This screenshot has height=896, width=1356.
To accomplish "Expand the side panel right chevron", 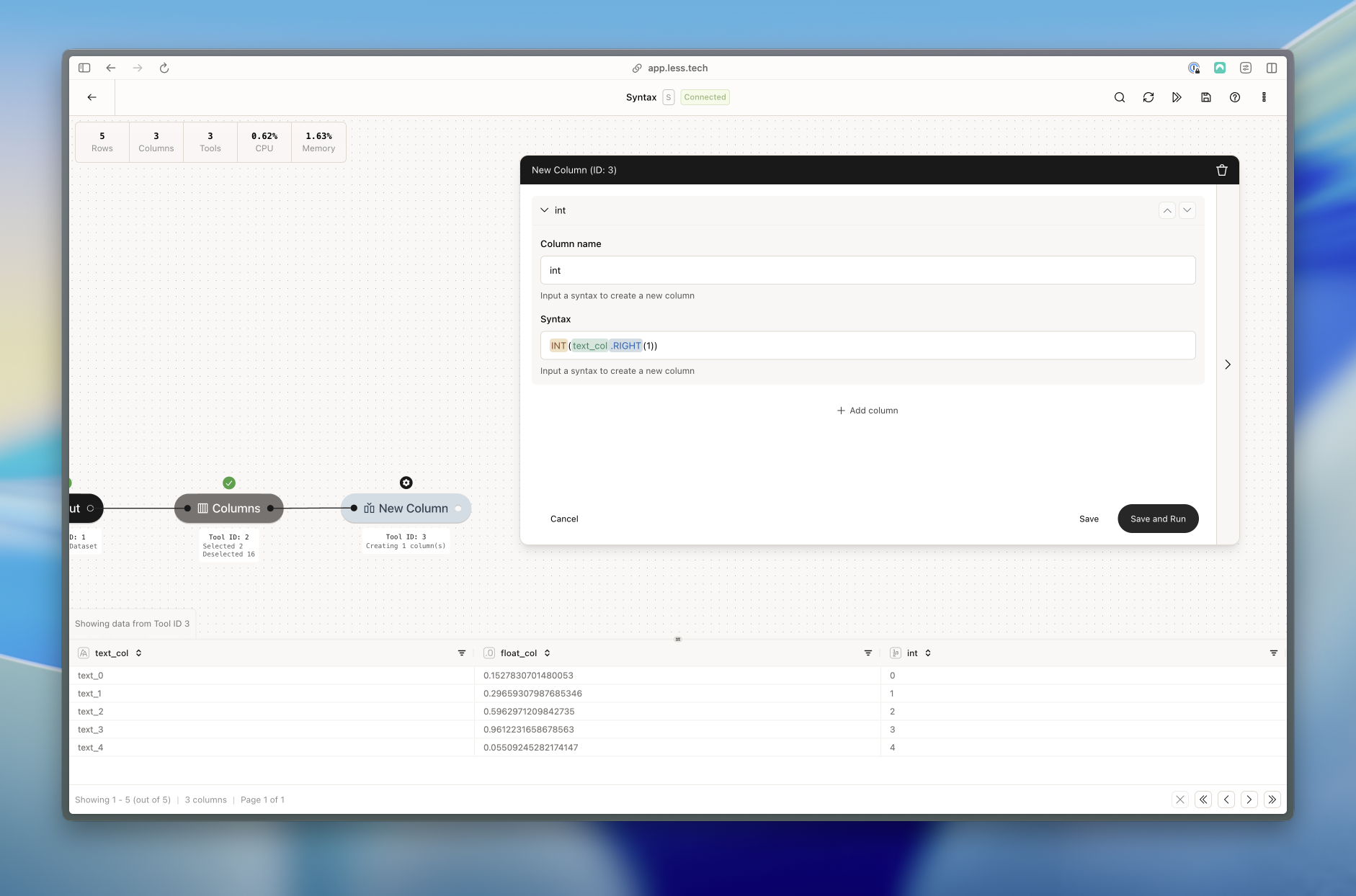I will tap(1228, 364).
